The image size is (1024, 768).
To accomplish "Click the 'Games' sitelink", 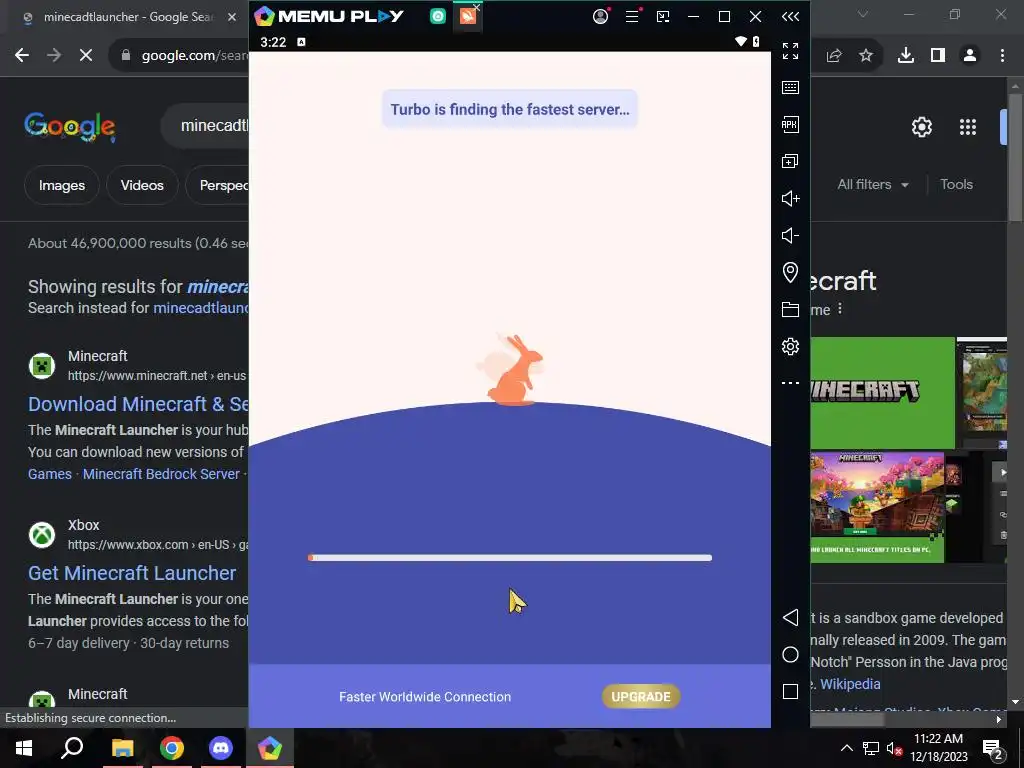I will click(x=50, y=474).
